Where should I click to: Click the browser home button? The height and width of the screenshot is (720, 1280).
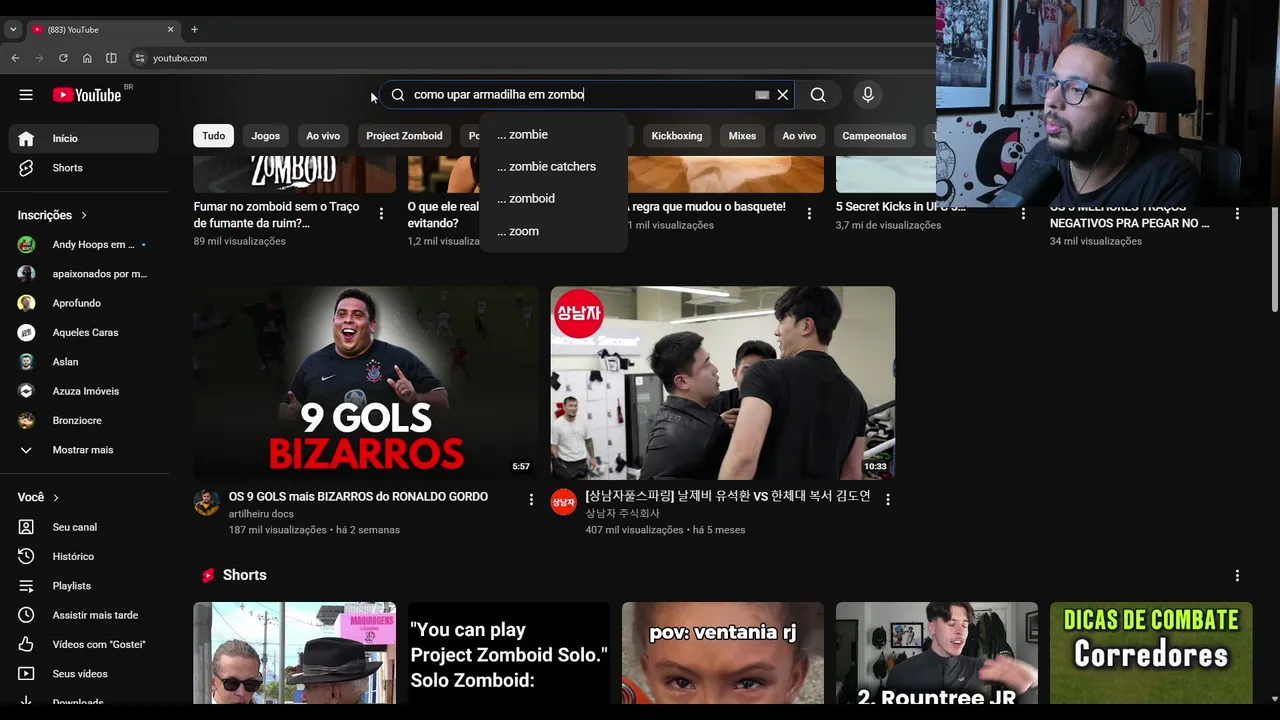pyautogui.click(x=87, y=58)
